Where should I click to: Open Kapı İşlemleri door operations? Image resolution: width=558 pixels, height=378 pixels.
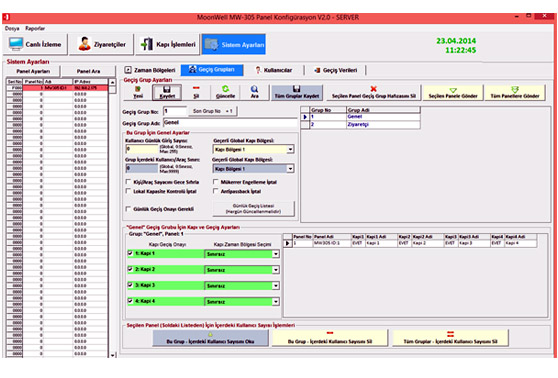[168, 44]
